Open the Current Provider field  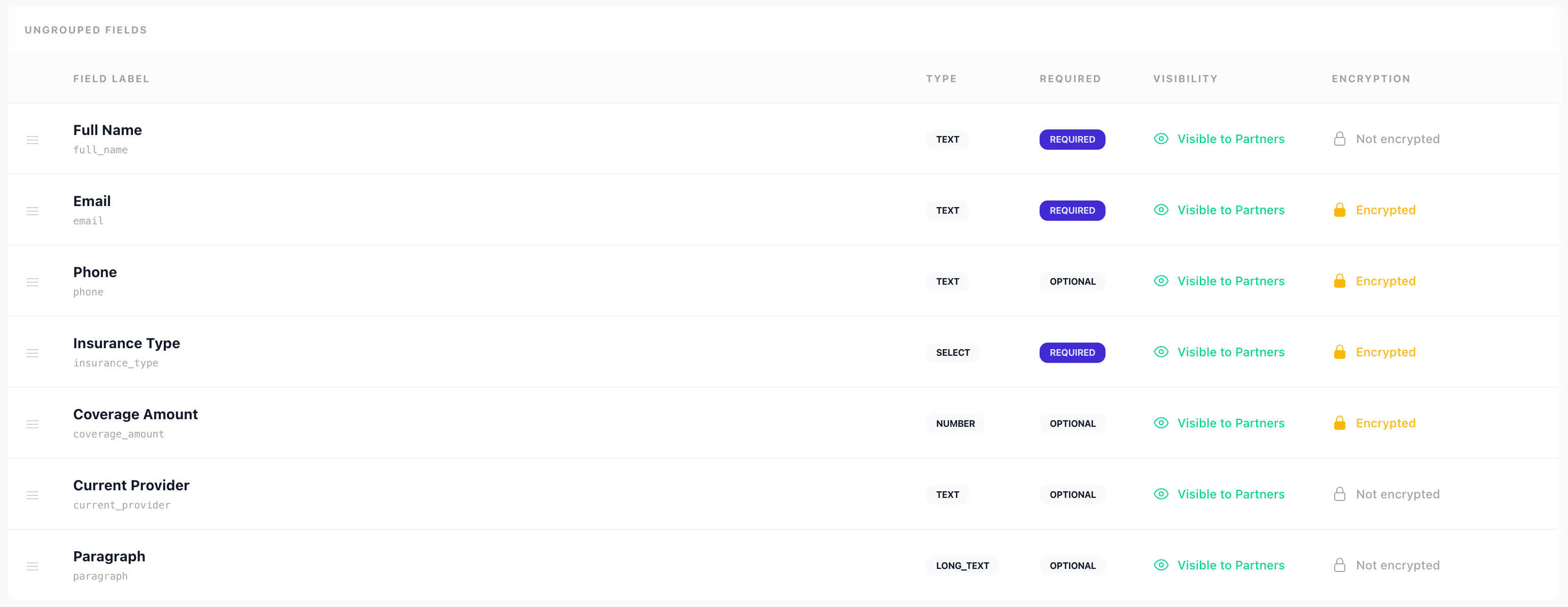(131, 486)
